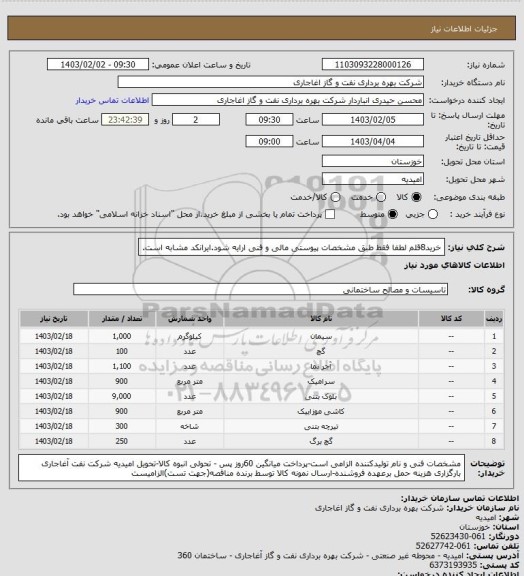Image resolution: width=524 pixels, height=576 pixels.
Task: Select the تیرچه بتنی item name
Action: [x=321, y=426]
